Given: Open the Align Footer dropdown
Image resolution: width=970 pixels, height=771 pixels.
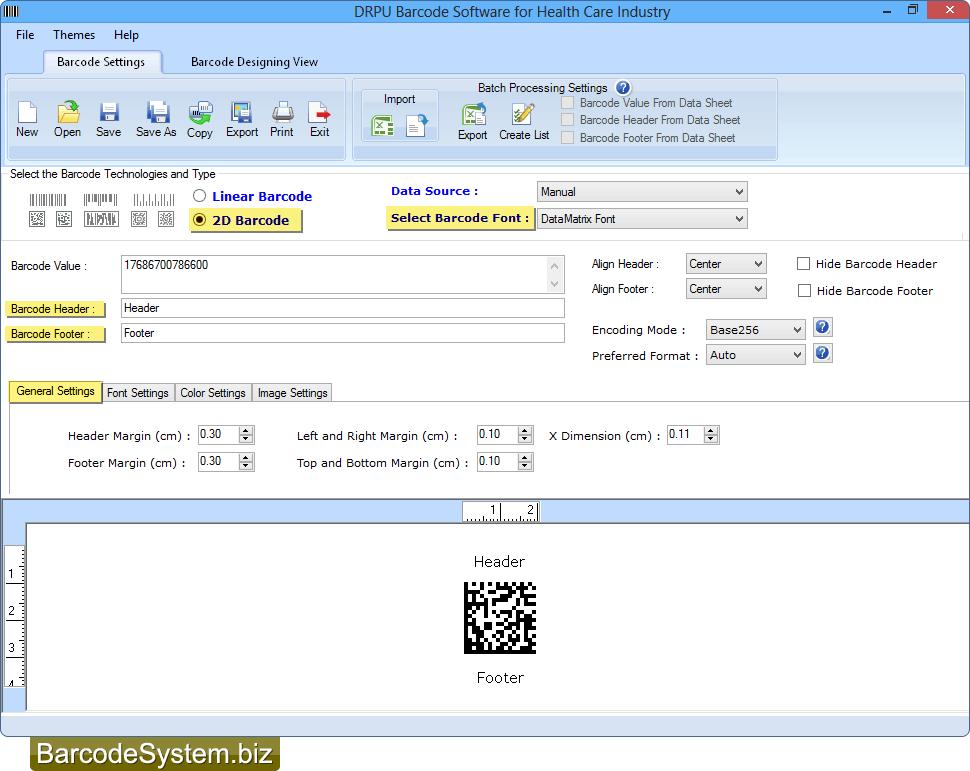Looking at the screenshot, I should point(726,289).
